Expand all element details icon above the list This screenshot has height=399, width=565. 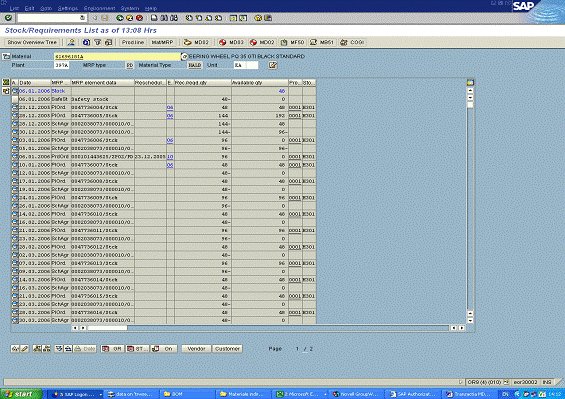pos(6,83)
